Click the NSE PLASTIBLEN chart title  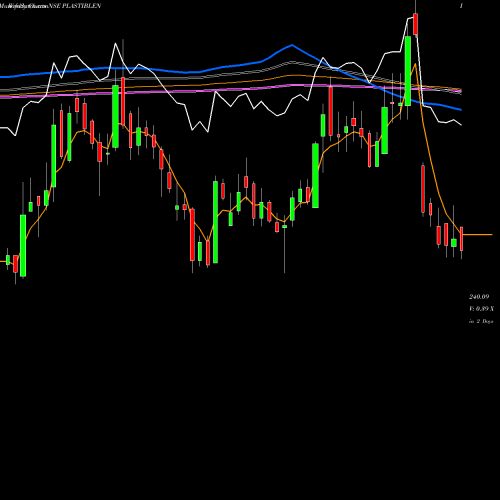[75, 6]
